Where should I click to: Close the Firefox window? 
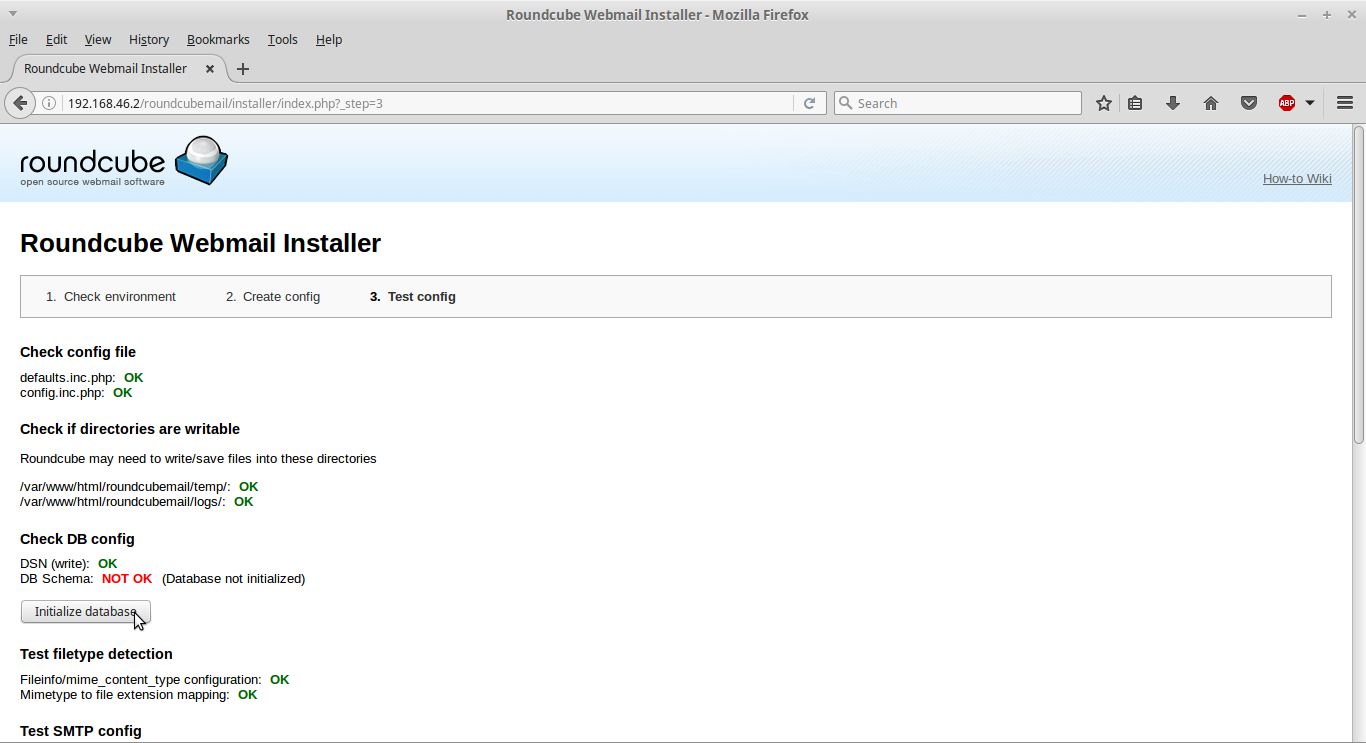(1350, 14)
